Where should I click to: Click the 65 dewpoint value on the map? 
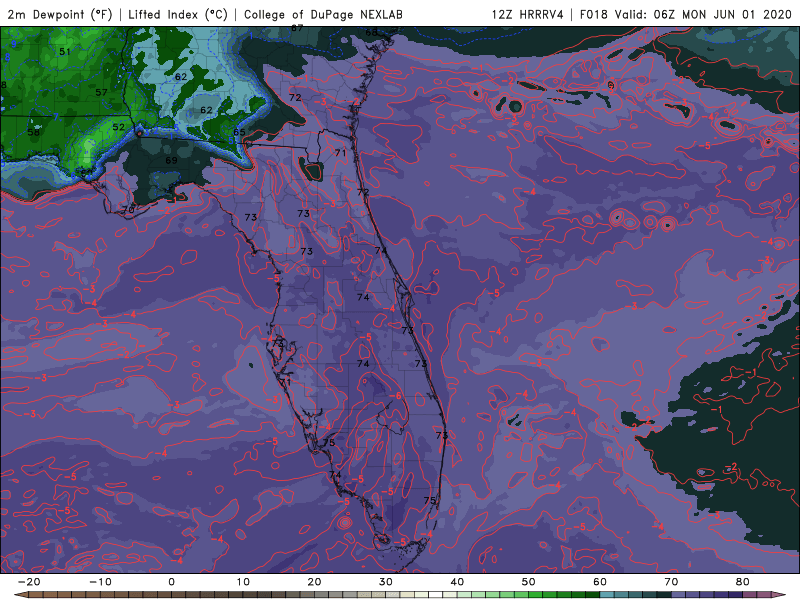point(239,132)
